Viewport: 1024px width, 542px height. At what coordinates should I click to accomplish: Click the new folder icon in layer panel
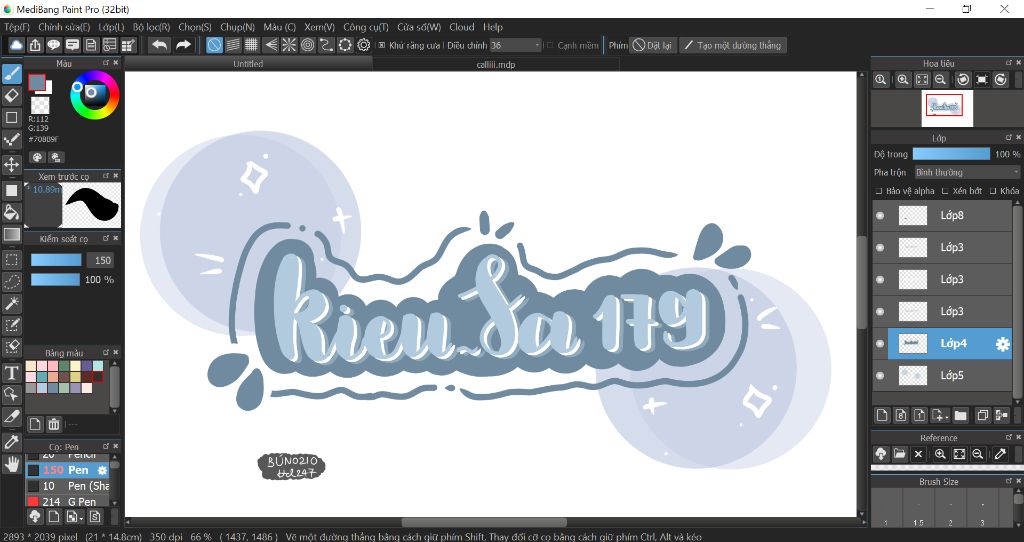point(961,415)
